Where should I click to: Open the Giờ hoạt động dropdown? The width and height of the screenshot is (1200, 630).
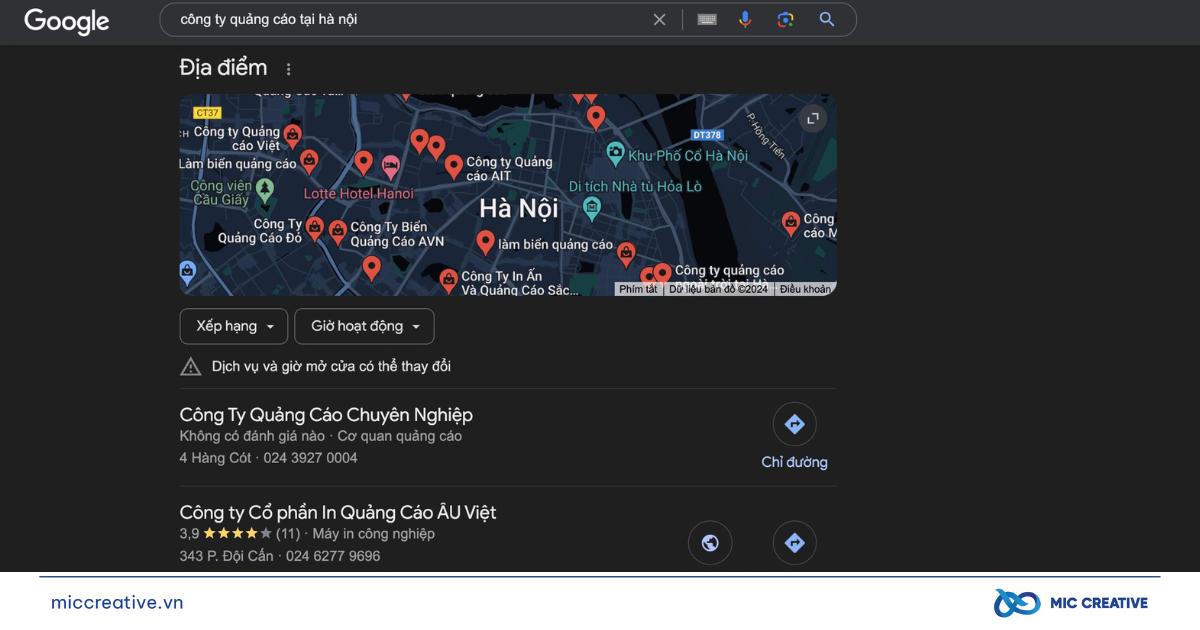(x=364, y=326)
